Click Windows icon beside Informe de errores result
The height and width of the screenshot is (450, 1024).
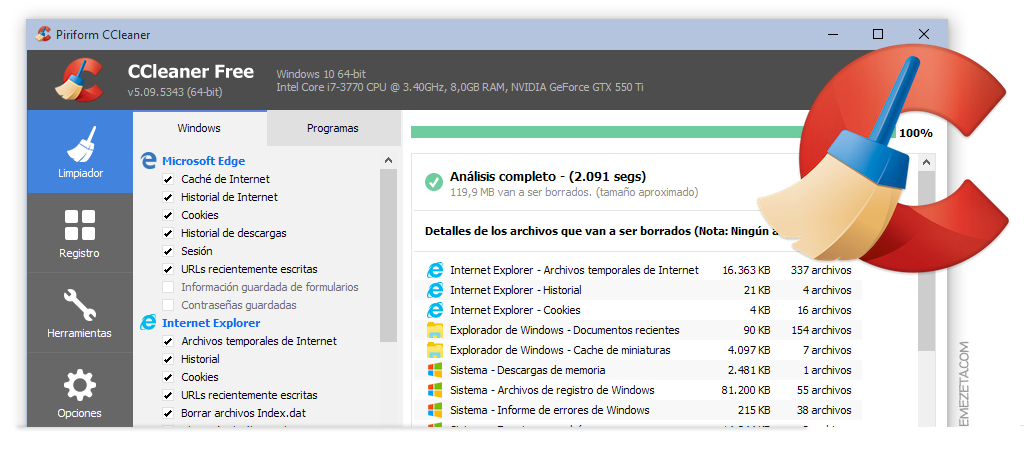pos(434,410)
